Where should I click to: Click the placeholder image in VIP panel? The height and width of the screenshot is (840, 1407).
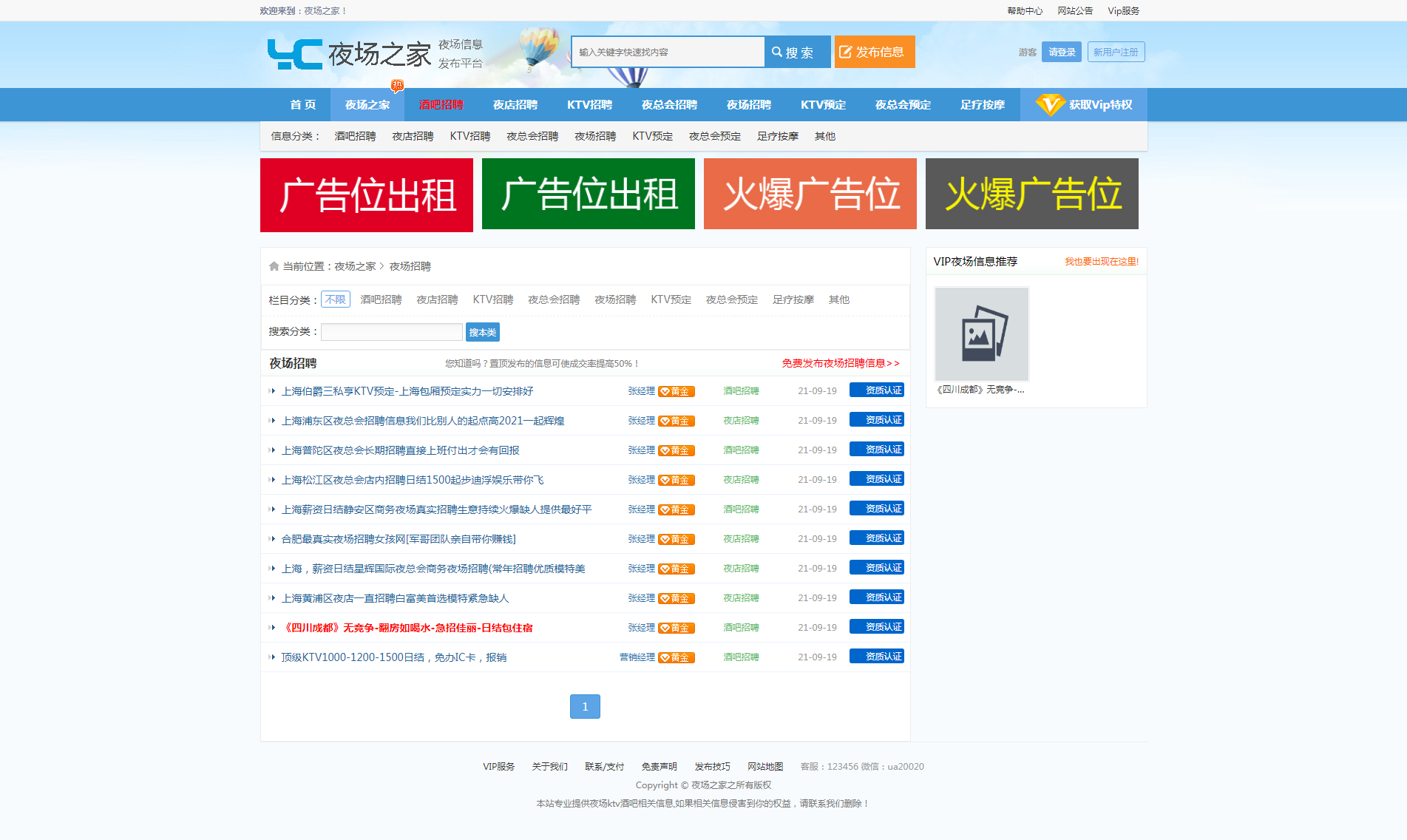pos(981,333)
